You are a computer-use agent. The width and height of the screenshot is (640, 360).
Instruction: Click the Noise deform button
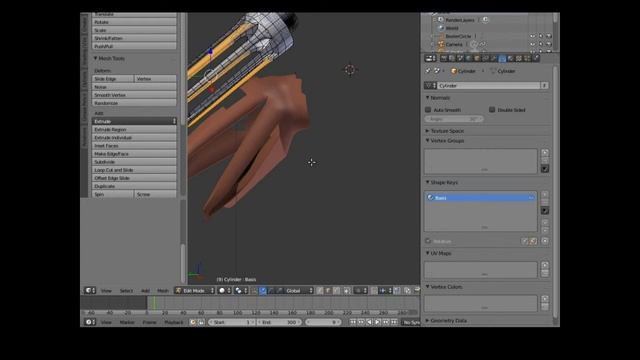pos(134,87)
